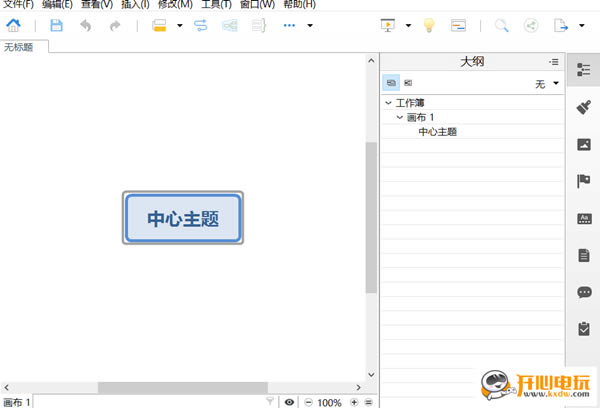
Task: Open the Markers flag sidebar panel
Action: click(584, 181)
